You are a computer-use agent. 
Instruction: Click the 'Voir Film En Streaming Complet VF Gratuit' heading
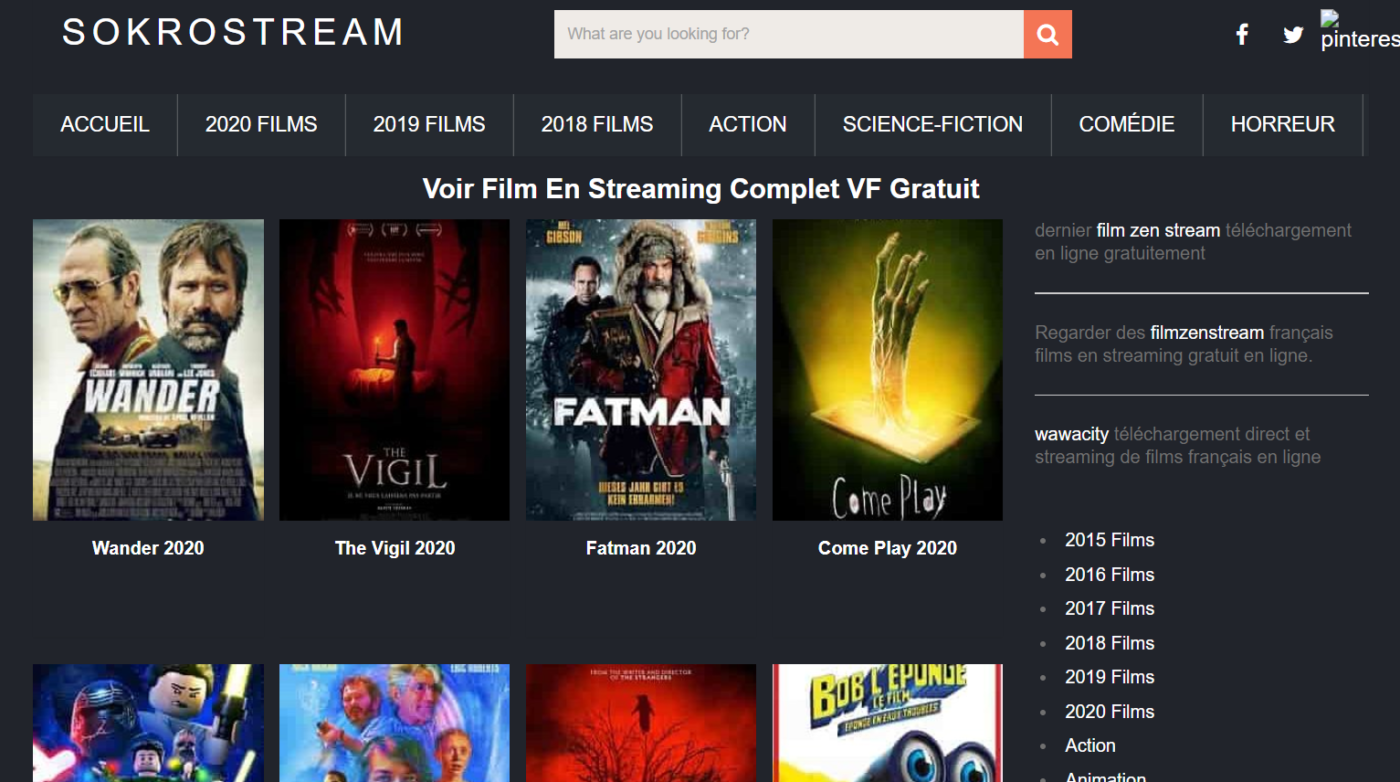click(701, 188)
